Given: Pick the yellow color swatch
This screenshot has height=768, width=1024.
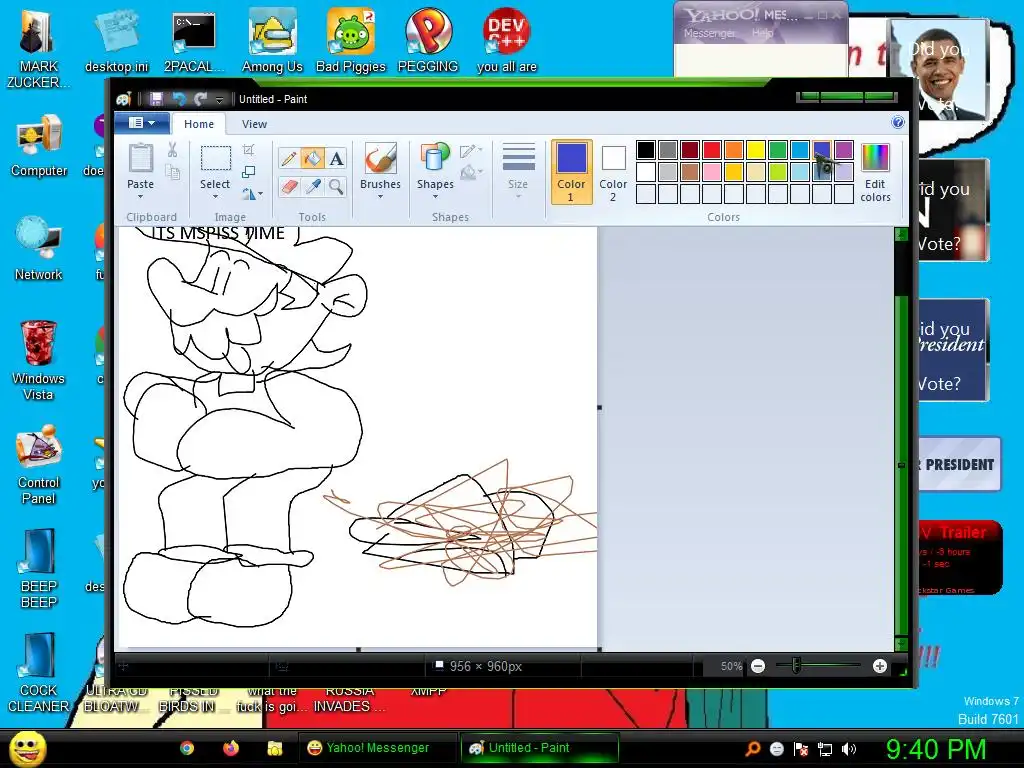Looking at the screenshot, I should coord(756,150).
